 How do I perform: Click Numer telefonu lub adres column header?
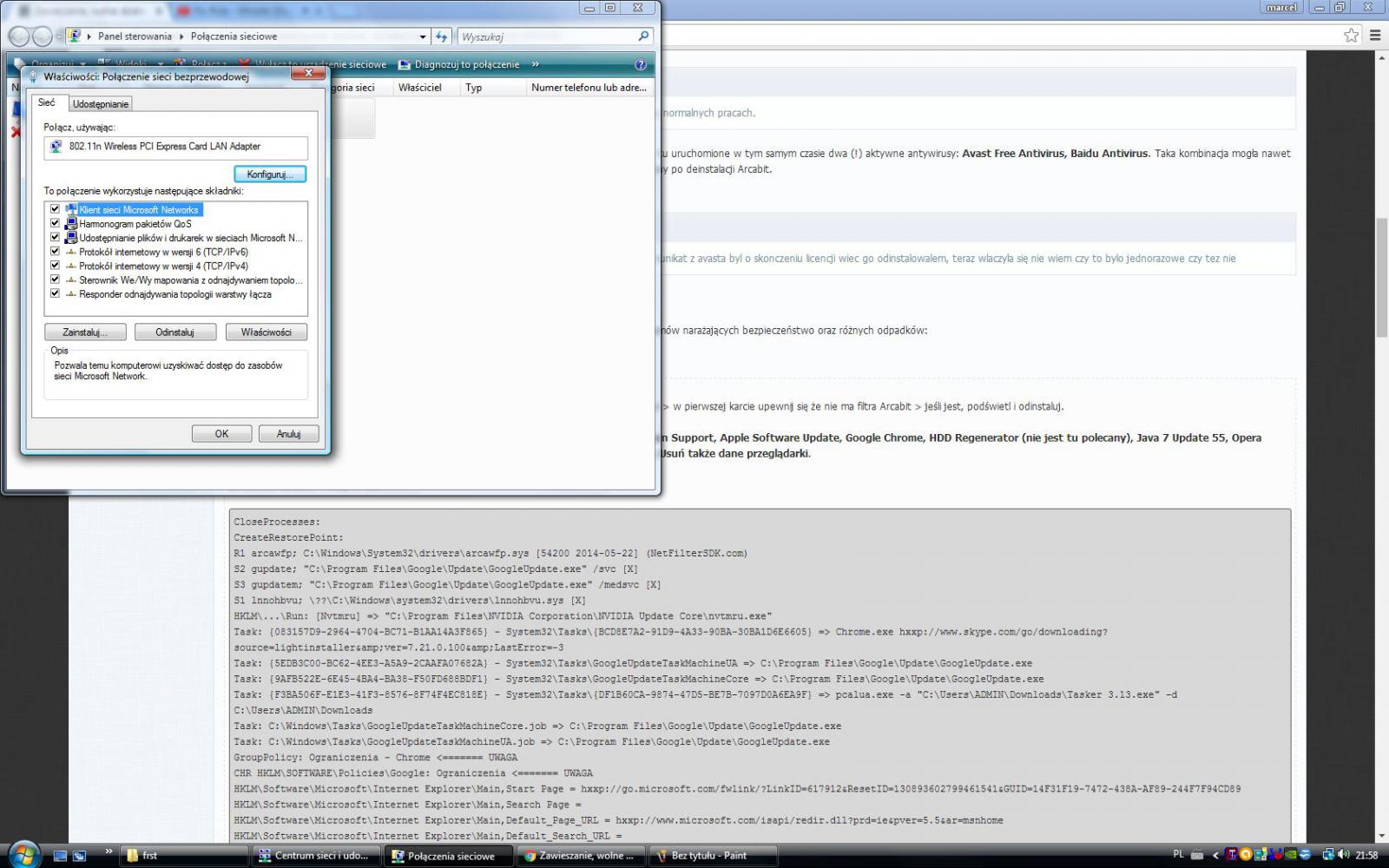tap(589, 88)
